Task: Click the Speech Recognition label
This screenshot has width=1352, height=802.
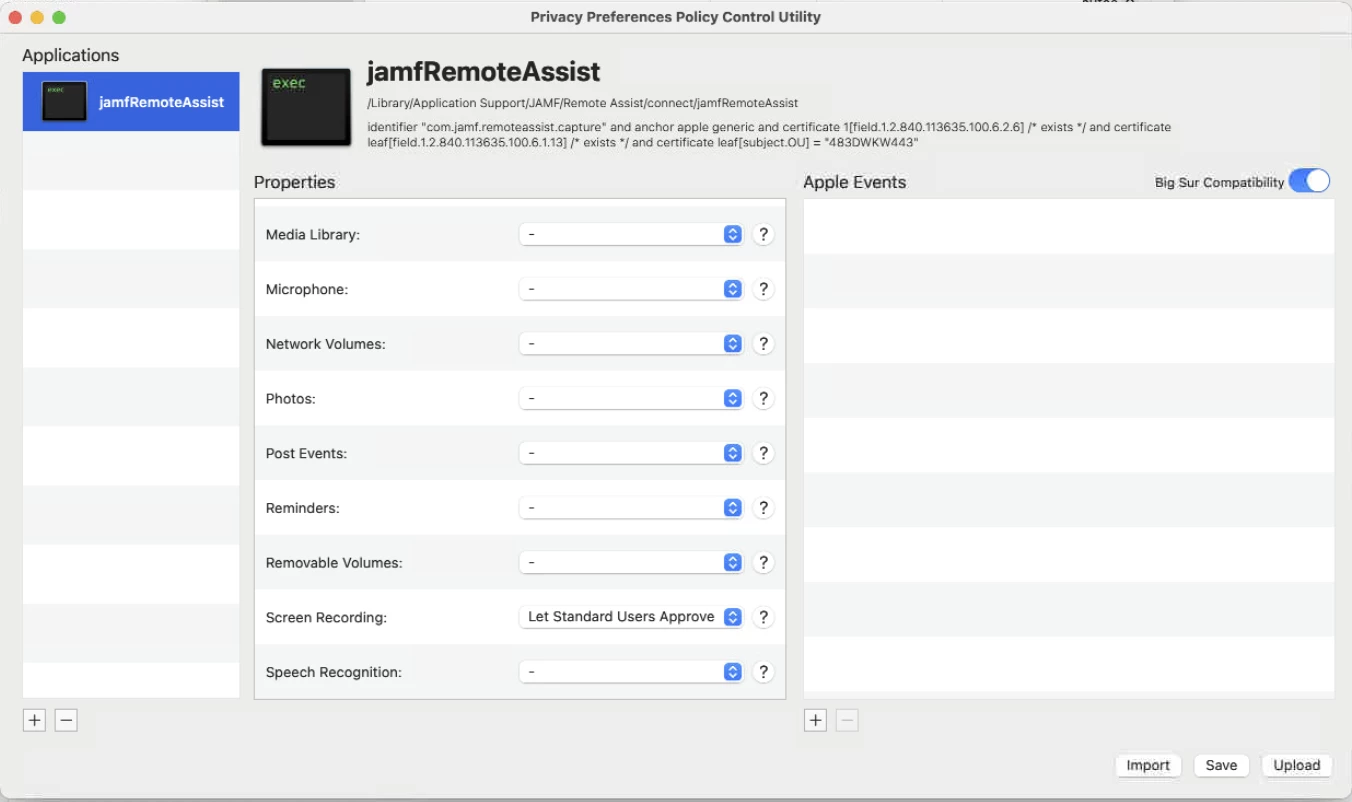Action: (x=334, y=672)
